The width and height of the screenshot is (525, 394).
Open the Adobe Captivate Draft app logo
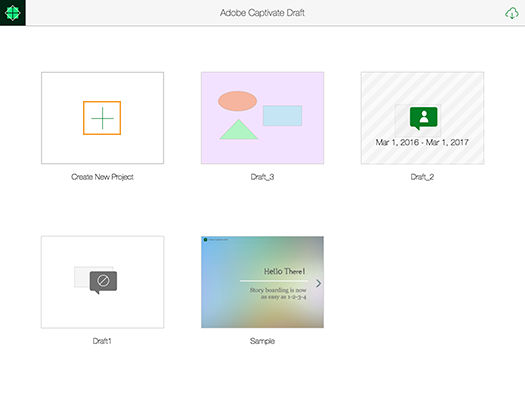[x=13, y=13]
